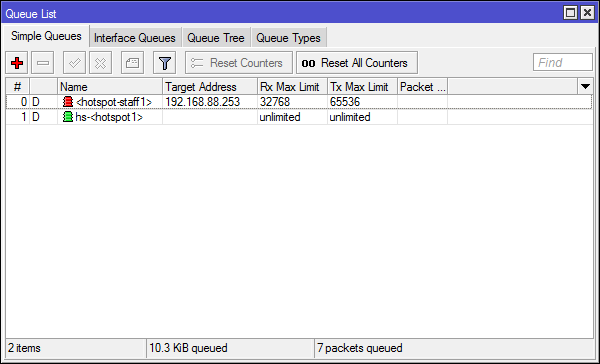The height and width of the screenshot is (364, 600).
Task: Focus the Find search field
Action: (562, 62)
